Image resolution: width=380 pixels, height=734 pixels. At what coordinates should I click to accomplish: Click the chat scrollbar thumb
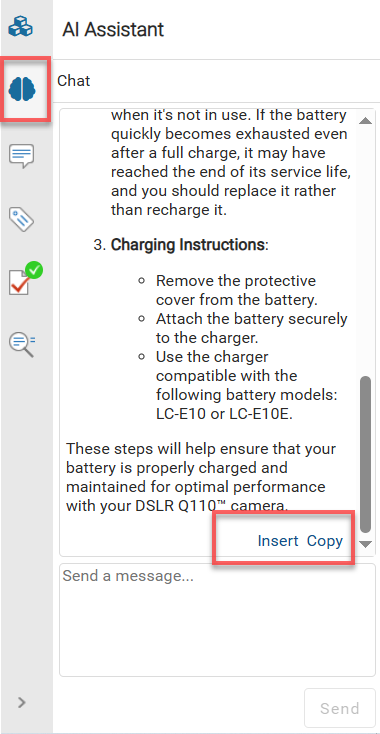365,455
